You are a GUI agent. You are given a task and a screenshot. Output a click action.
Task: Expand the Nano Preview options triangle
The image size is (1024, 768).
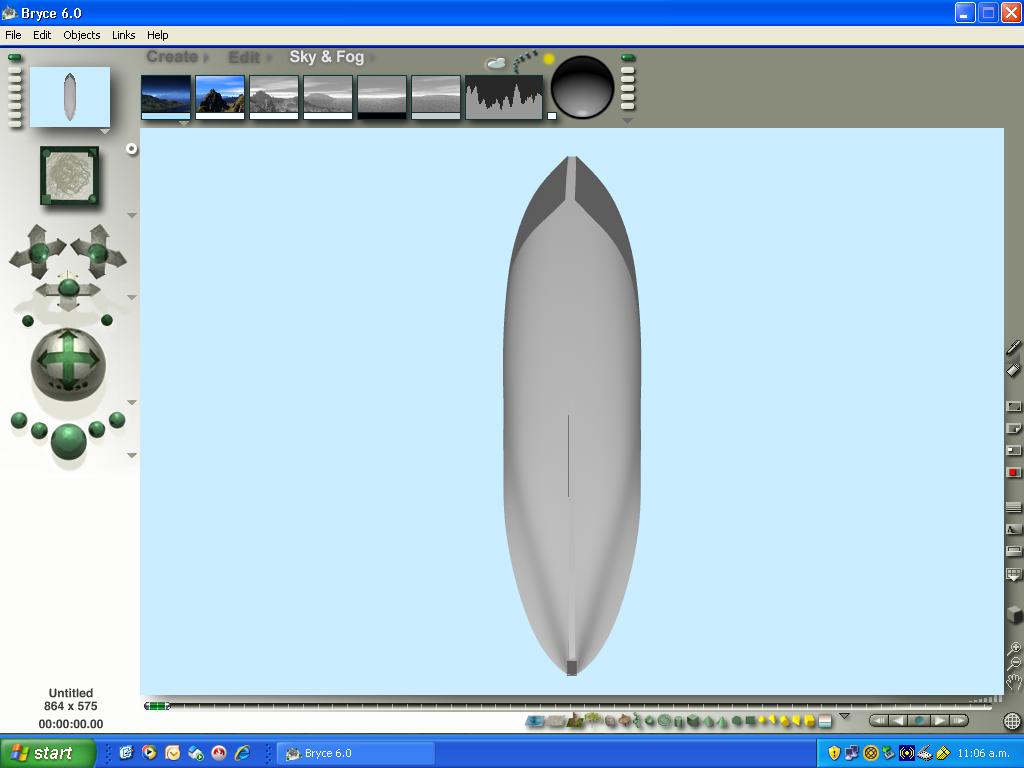(x=105, y=131)
